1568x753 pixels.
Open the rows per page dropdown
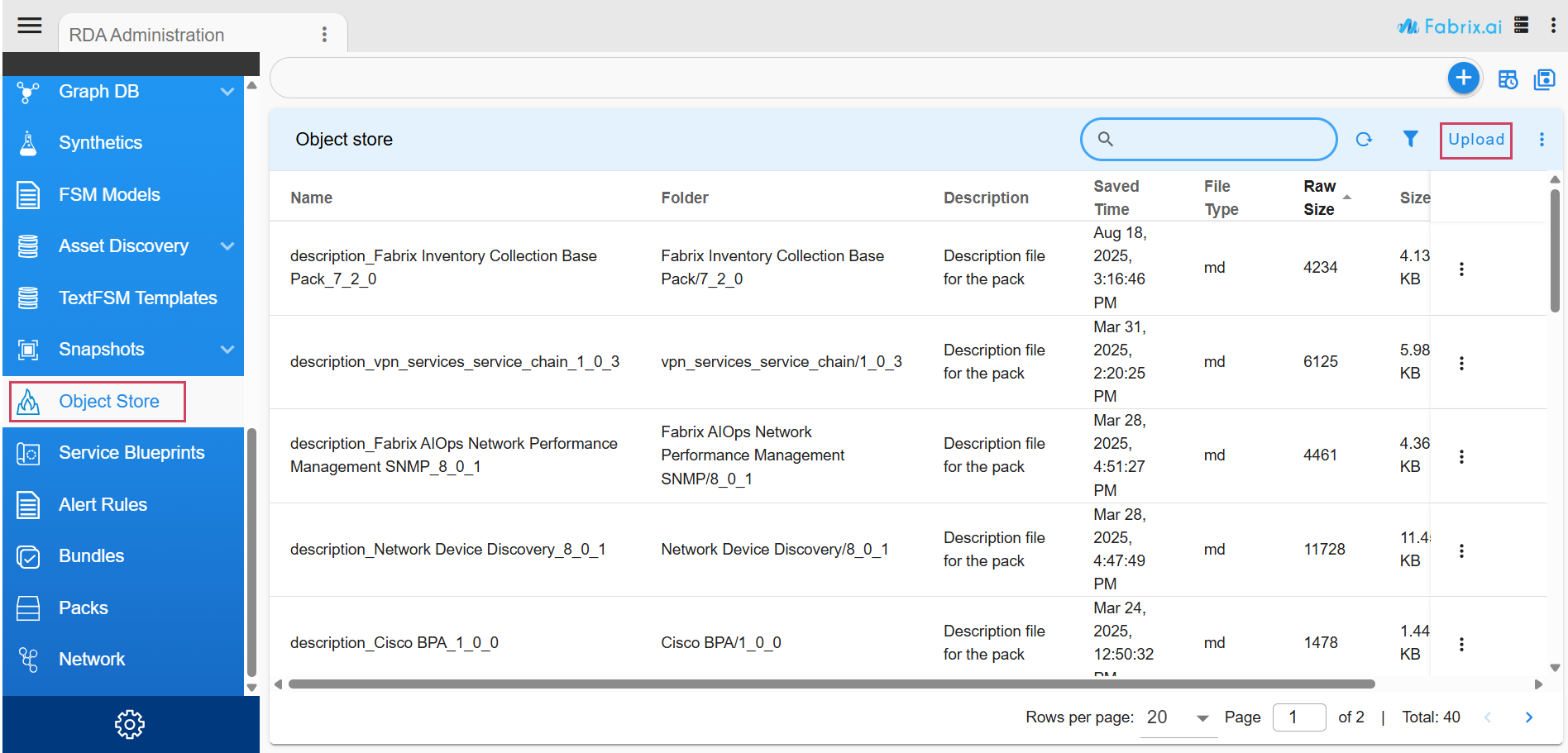click(x=1178, y=717)
